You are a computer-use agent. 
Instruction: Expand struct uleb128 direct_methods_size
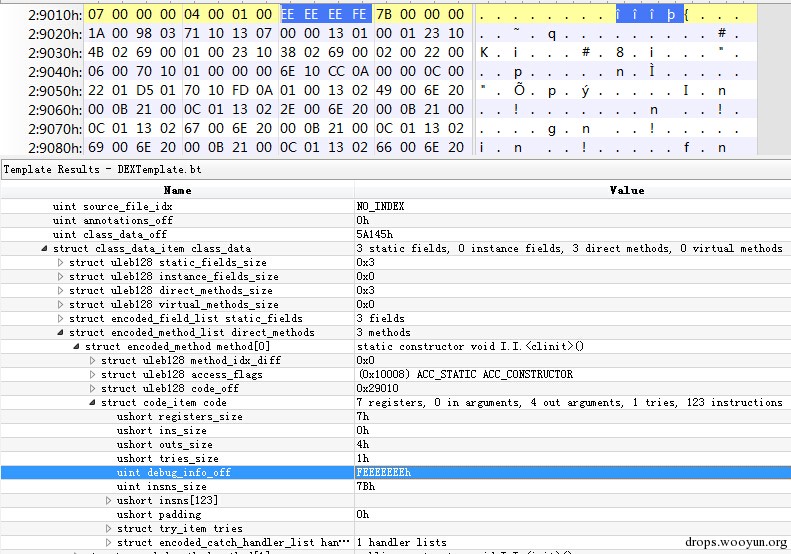[x=61, y=291]
